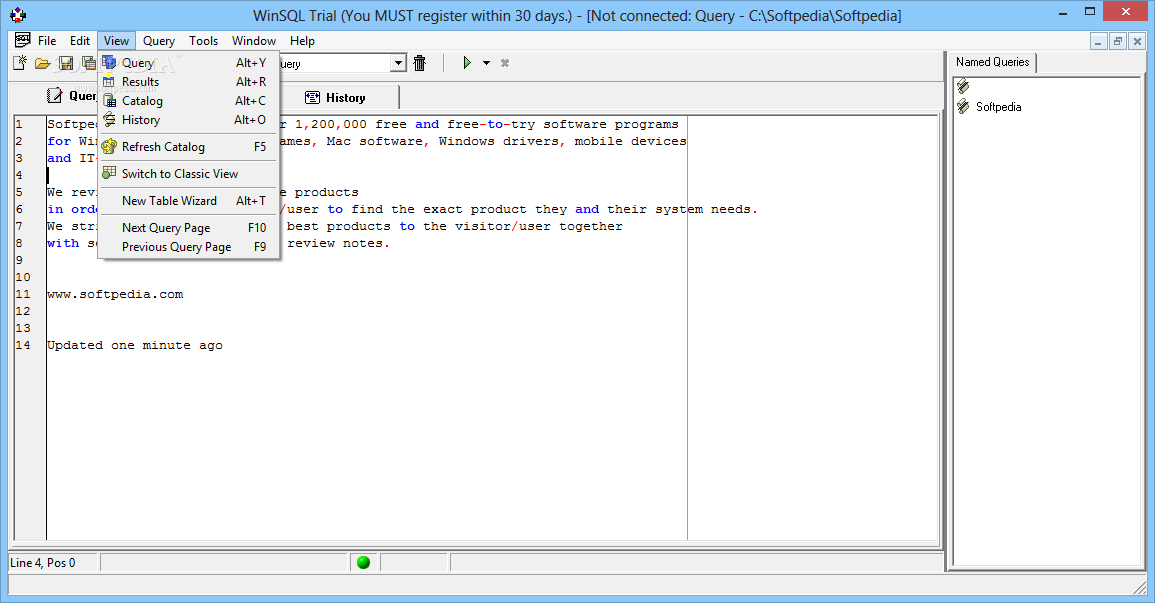Click the gray cancel query X icon
The image size is (1155, 603).
click(505, 63)
